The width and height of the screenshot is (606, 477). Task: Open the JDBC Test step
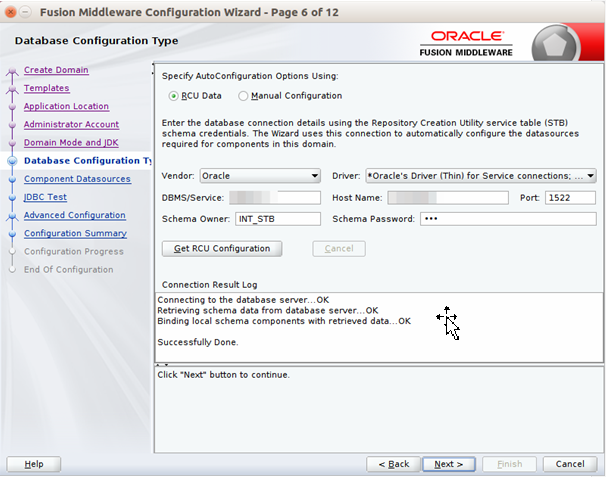(x=45, y=197)
